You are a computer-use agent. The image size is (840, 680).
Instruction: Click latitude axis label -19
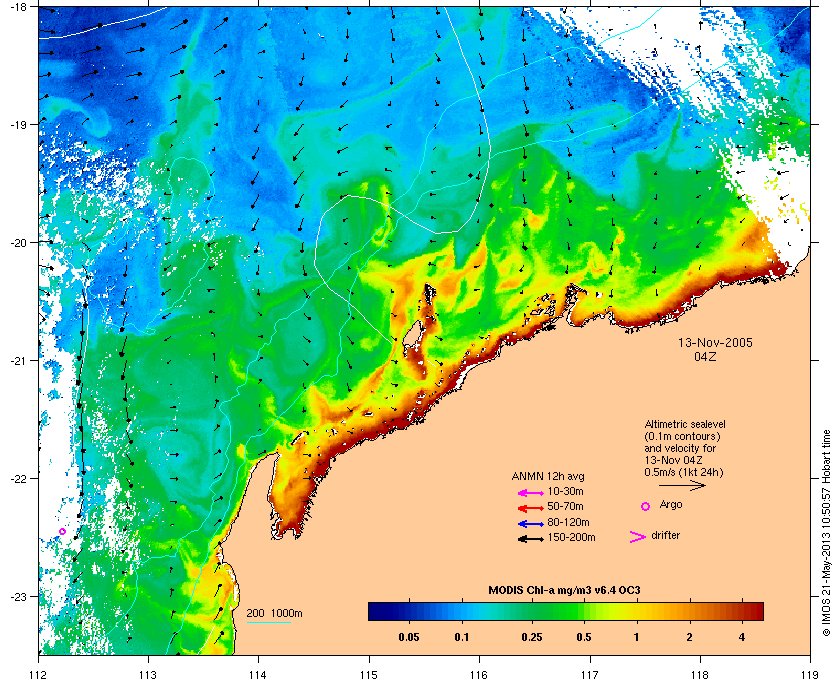tap(19, 124)
